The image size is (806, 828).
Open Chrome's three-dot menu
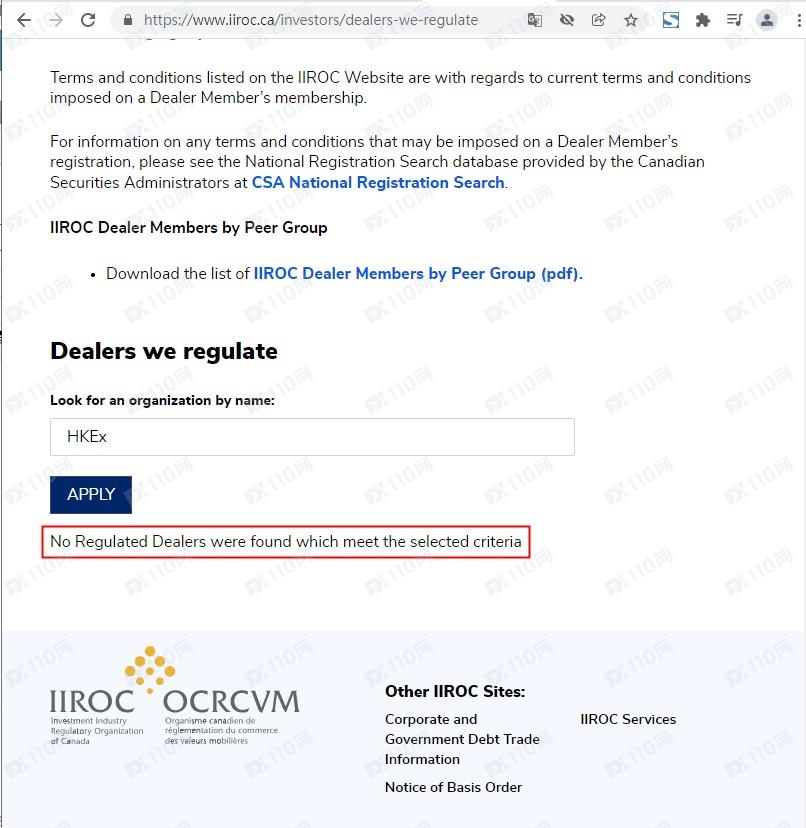[x=797, y=20]
